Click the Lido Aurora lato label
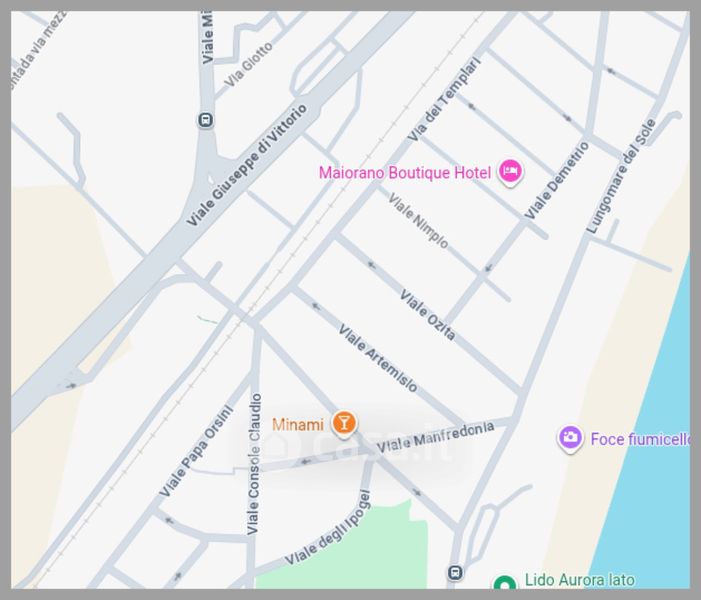The height and width of the screenshot is (600, 701). pos(580,580)
